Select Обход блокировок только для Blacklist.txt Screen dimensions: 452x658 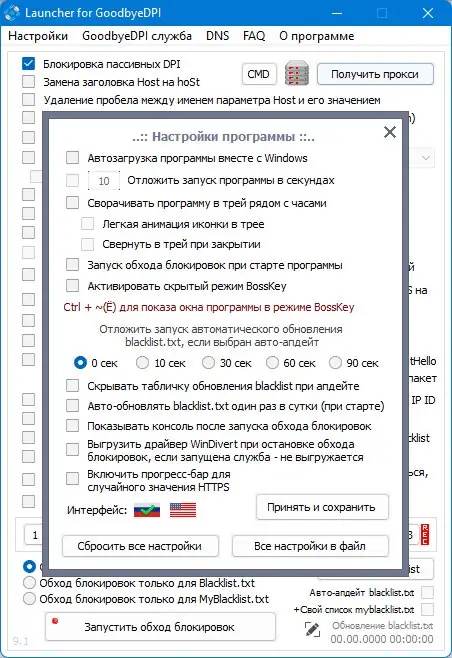(x=29, y=583)
